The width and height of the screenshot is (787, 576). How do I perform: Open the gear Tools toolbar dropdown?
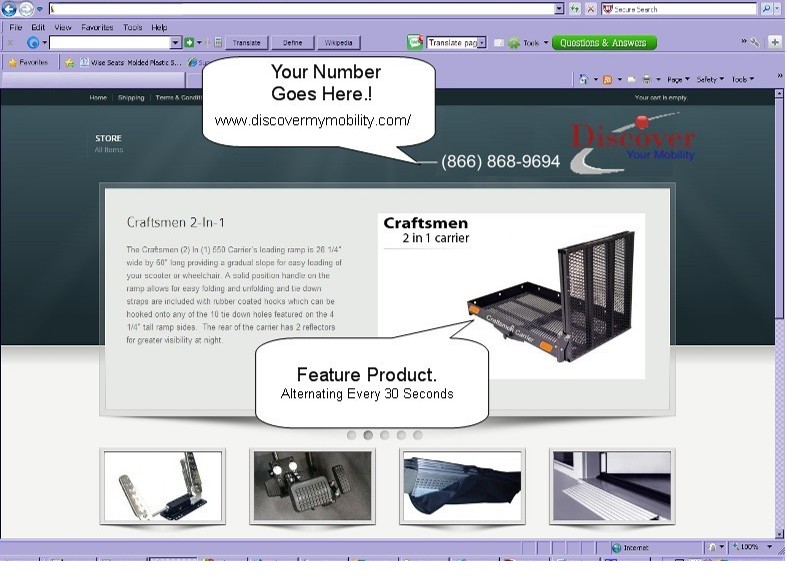click(x=528, y=43)
